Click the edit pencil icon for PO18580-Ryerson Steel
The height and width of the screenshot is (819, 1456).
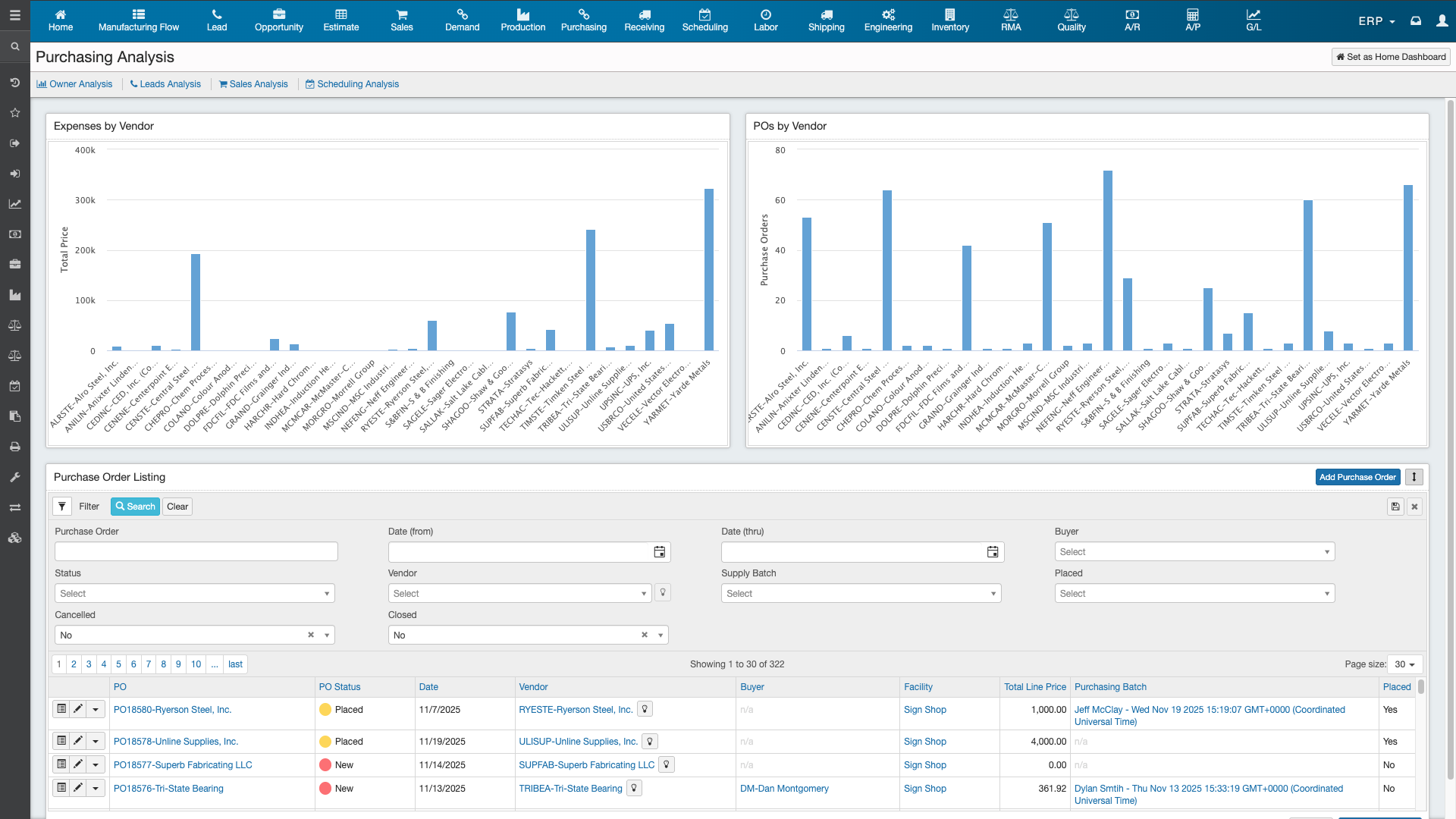[x=78, y=709]
